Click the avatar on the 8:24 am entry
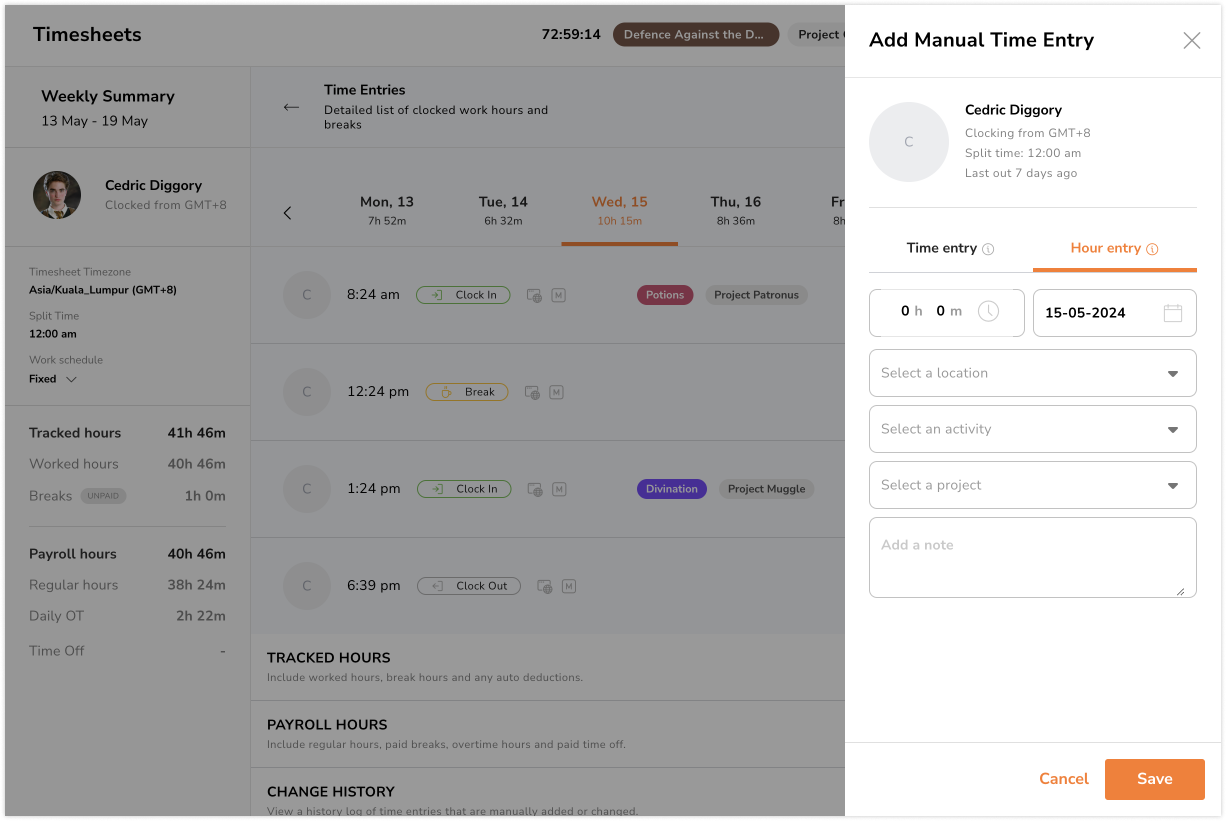This screenshot has height=821, width=1226. [x=307, y=295]
